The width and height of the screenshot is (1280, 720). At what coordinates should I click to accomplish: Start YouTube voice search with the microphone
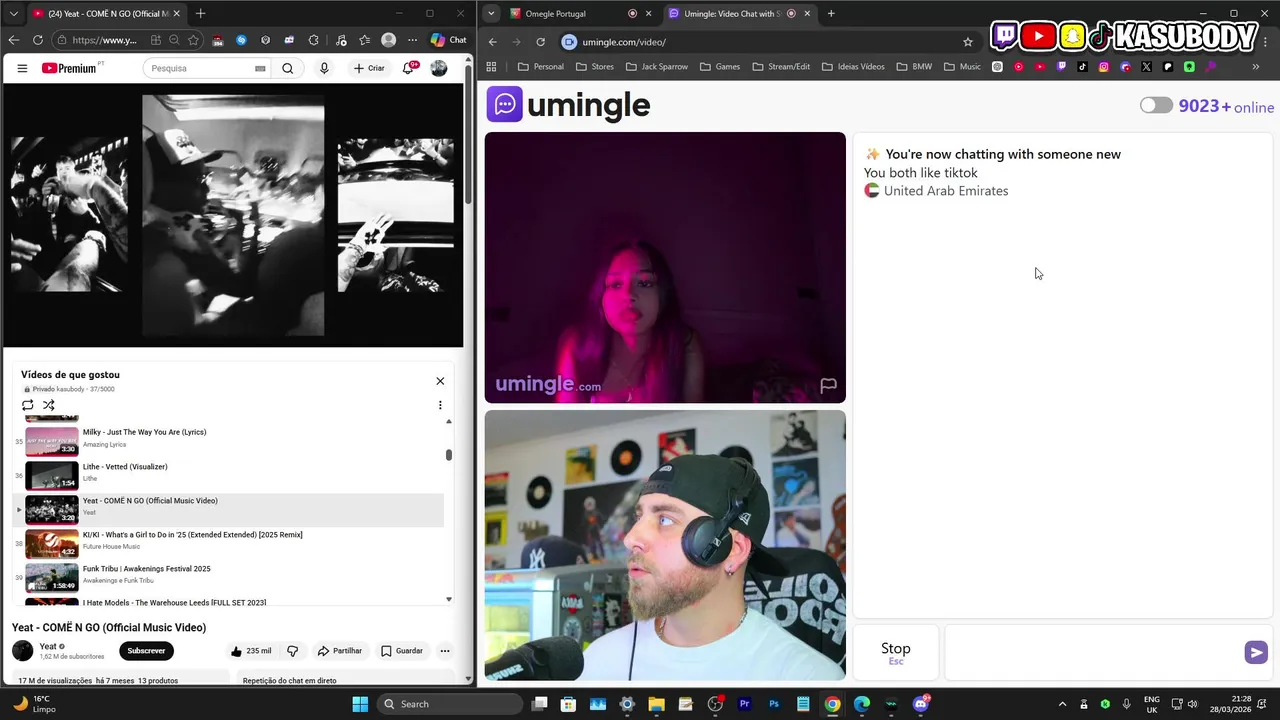[x=324, y=68]
